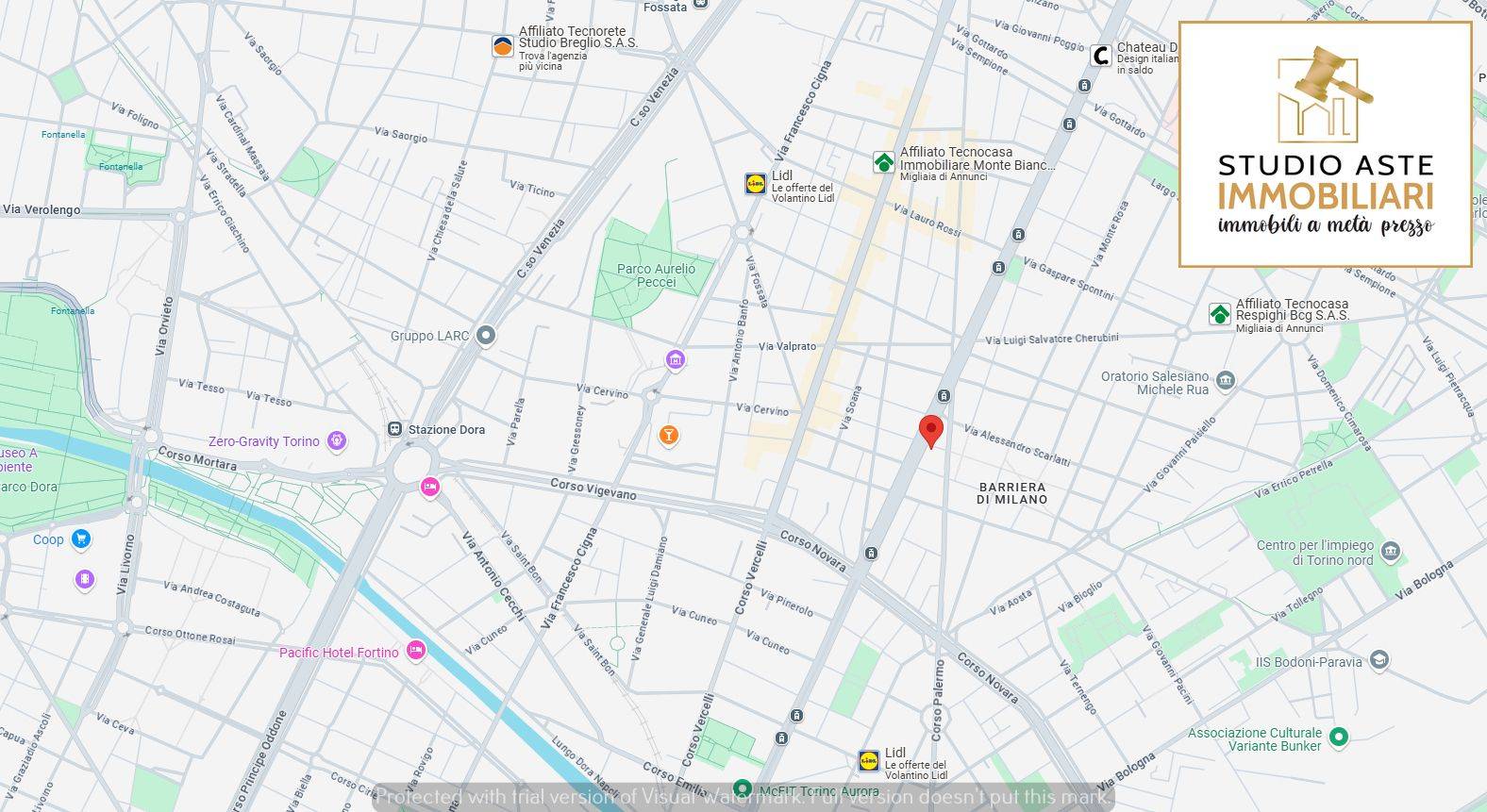The width and height of the screenshot is (1487, 812).
Task: Click the Via Ticino street label
Action: 532,189
